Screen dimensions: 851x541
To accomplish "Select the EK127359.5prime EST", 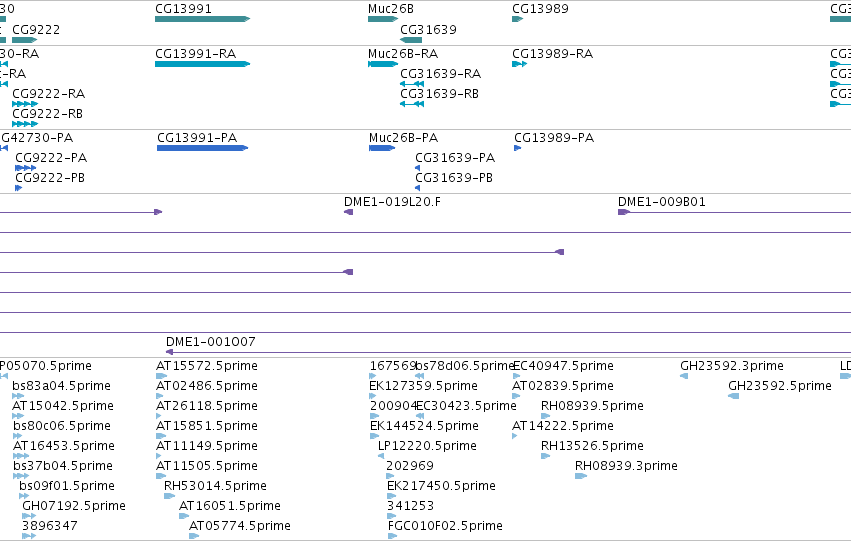I will [x=373, y=396].
